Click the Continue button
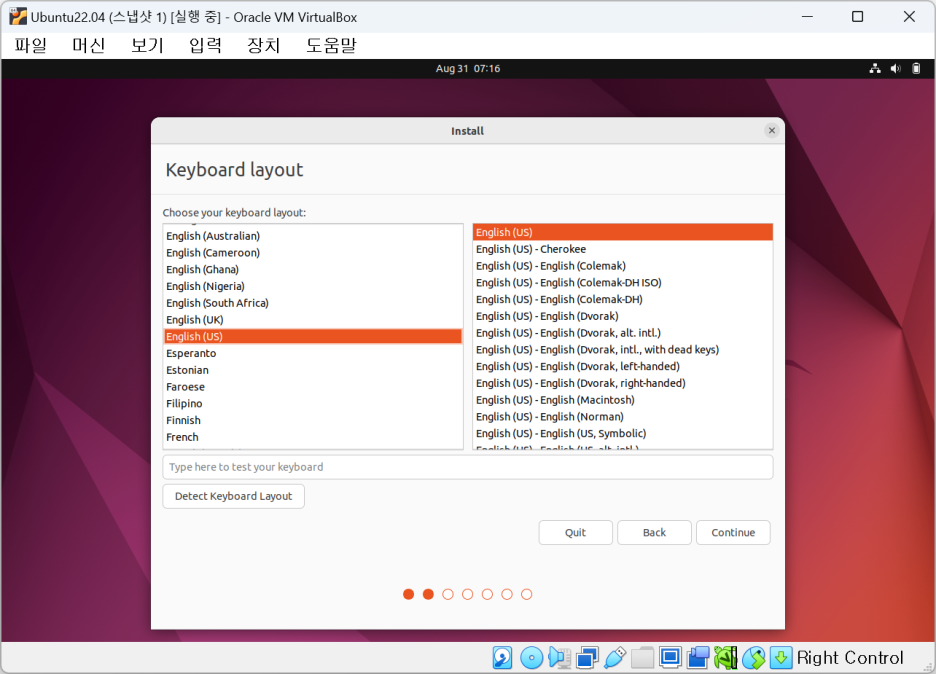The image size is (936, 674). pyautogui.click(x=733, y=533)
